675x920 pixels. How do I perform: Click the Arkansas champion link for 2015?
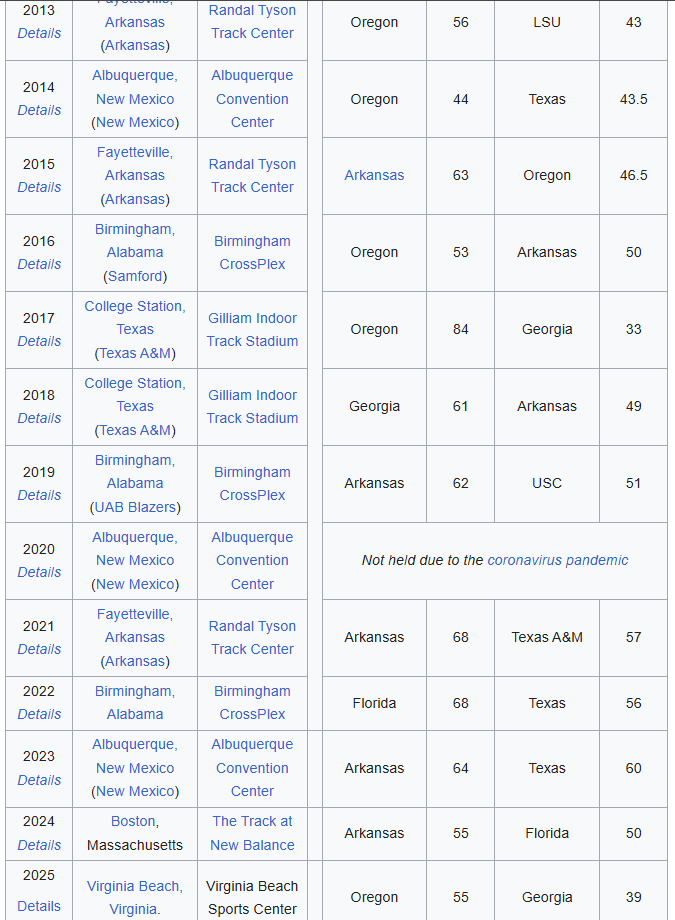(374, 175)
